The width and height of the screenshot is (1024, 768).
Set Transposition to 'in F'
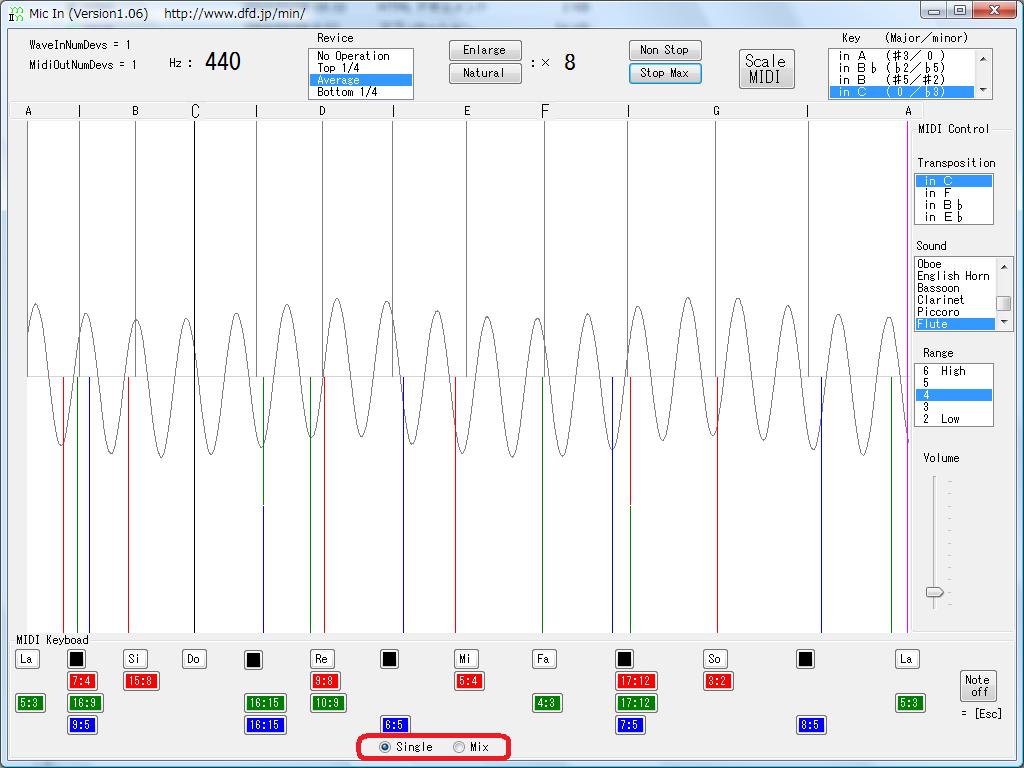click(x=953, y=193)
